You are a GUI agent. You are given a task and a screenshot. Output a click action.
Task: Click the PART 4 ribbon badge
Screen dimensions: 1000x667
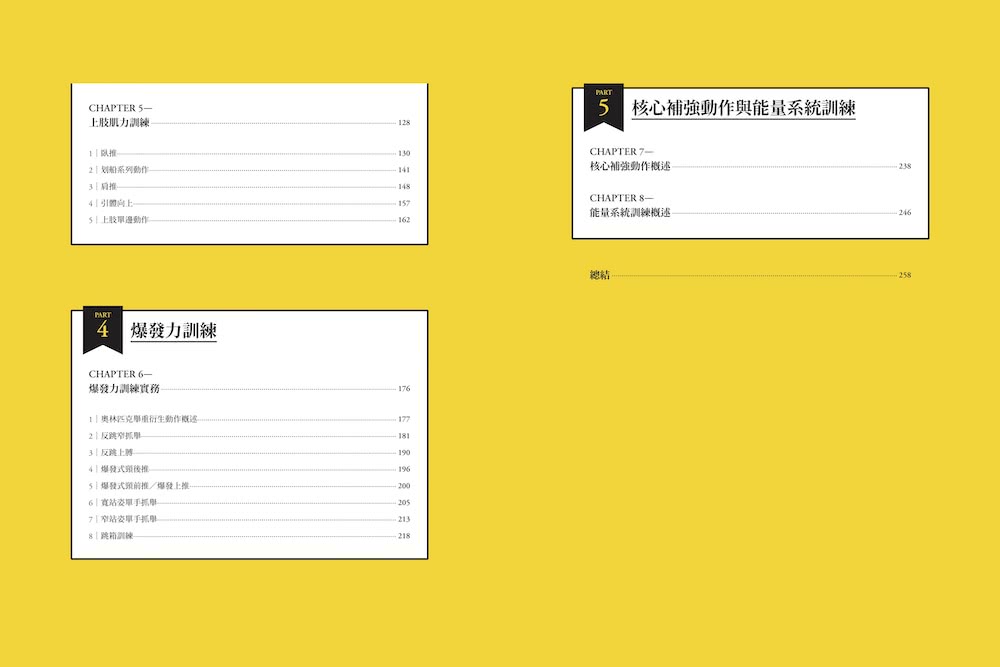tap(102, 329)
